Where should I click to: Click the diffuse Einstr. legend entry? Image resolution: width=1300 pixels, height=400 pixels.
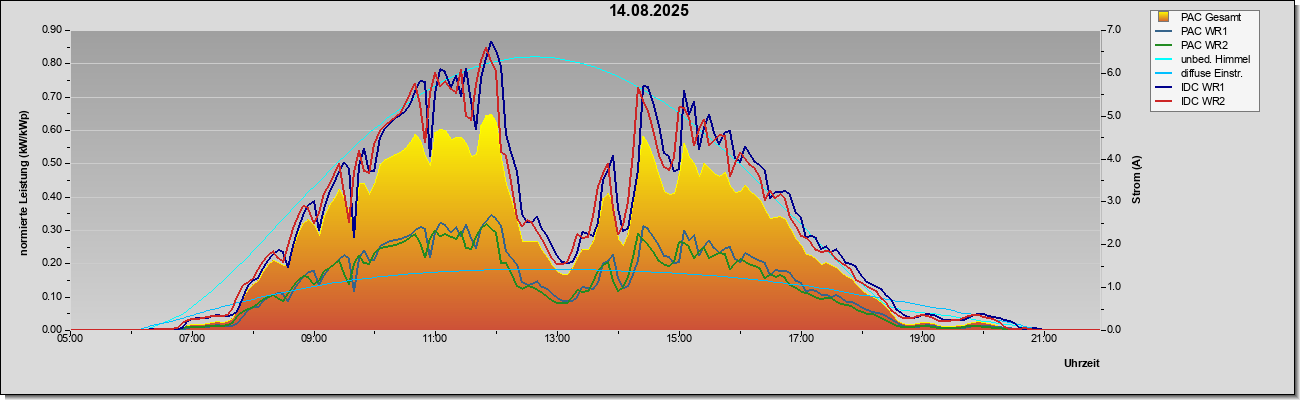point(1200,73)
